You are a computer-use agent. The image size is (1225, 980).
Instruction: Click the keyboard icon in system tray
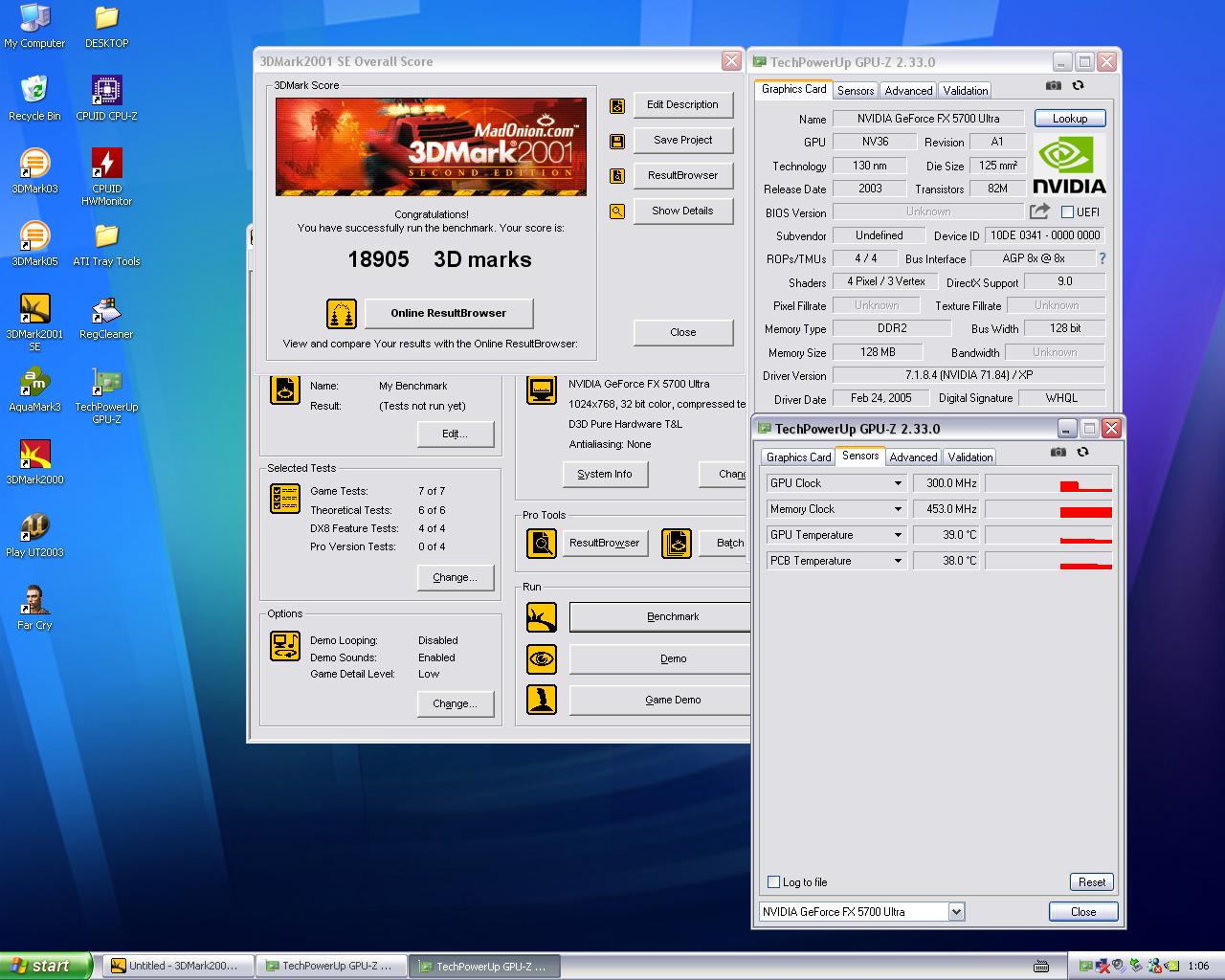1040,967
